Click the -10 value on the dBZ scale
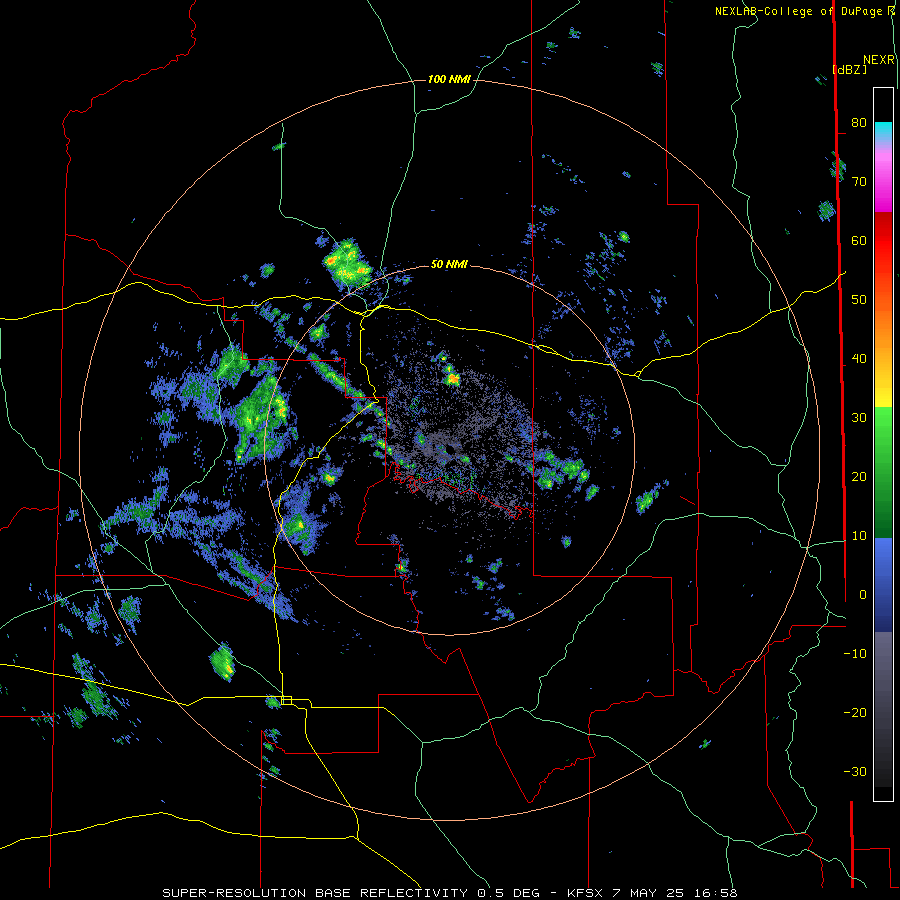The height and width of the screenshot is (900, 900). coord(855,653)
